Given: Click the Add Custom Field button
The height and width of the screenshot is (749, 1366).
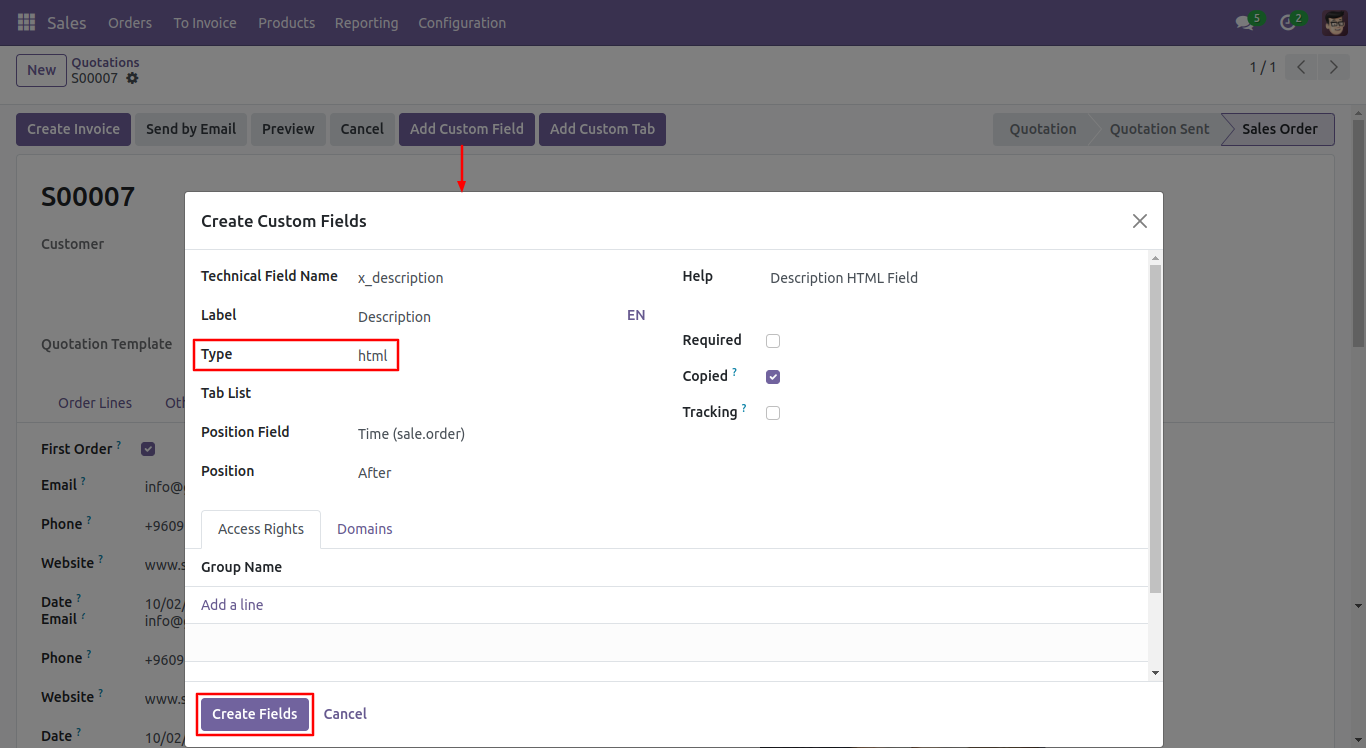Looking at the screenshot, I should (x=467, y=129).
